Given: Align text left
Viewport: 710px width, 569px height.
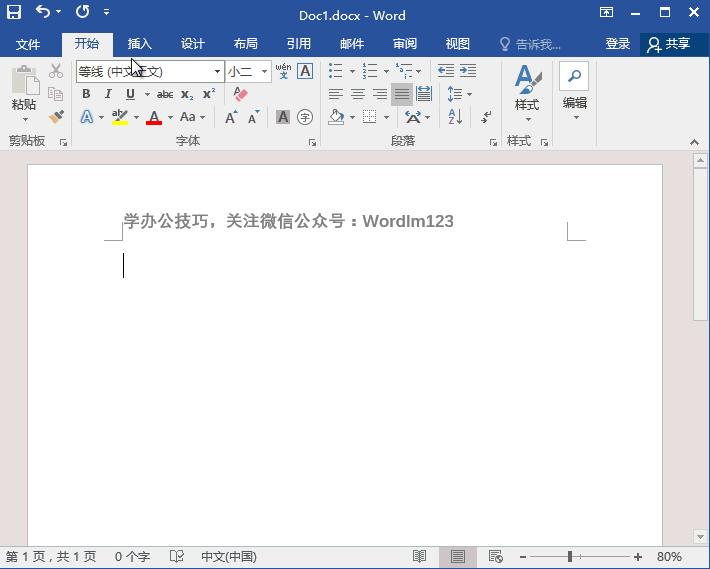Looking at the screenshot, I should (336, 94).
